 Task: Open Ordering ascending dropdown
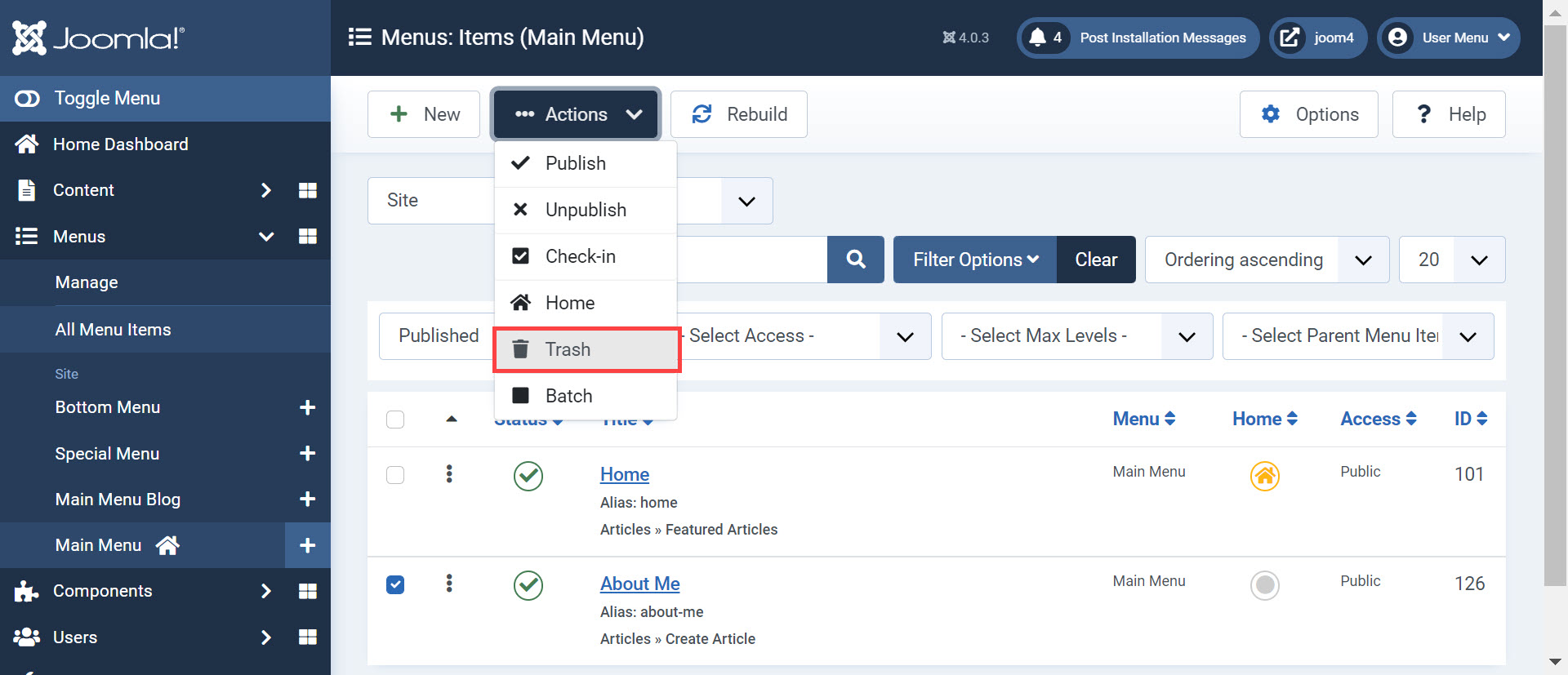click(1266, 260)
